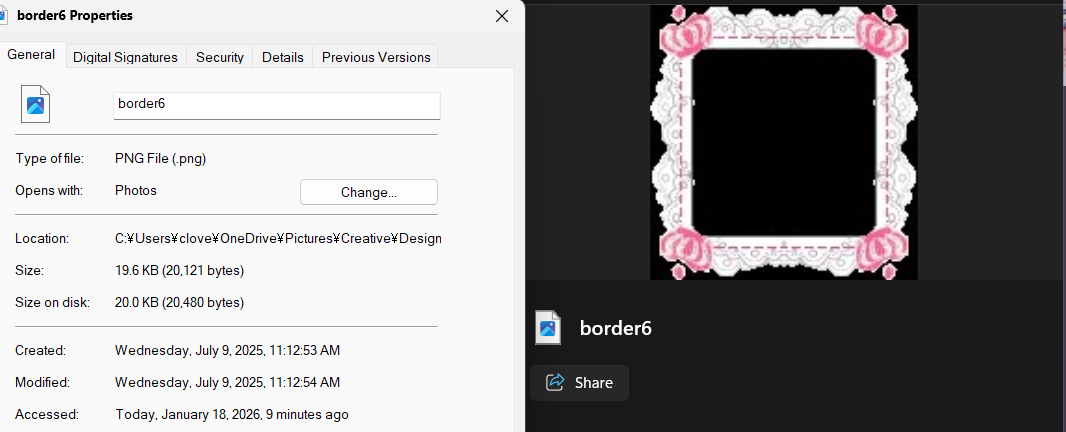Click the 'Photos' opens-with value

click(x=136, y=190)
